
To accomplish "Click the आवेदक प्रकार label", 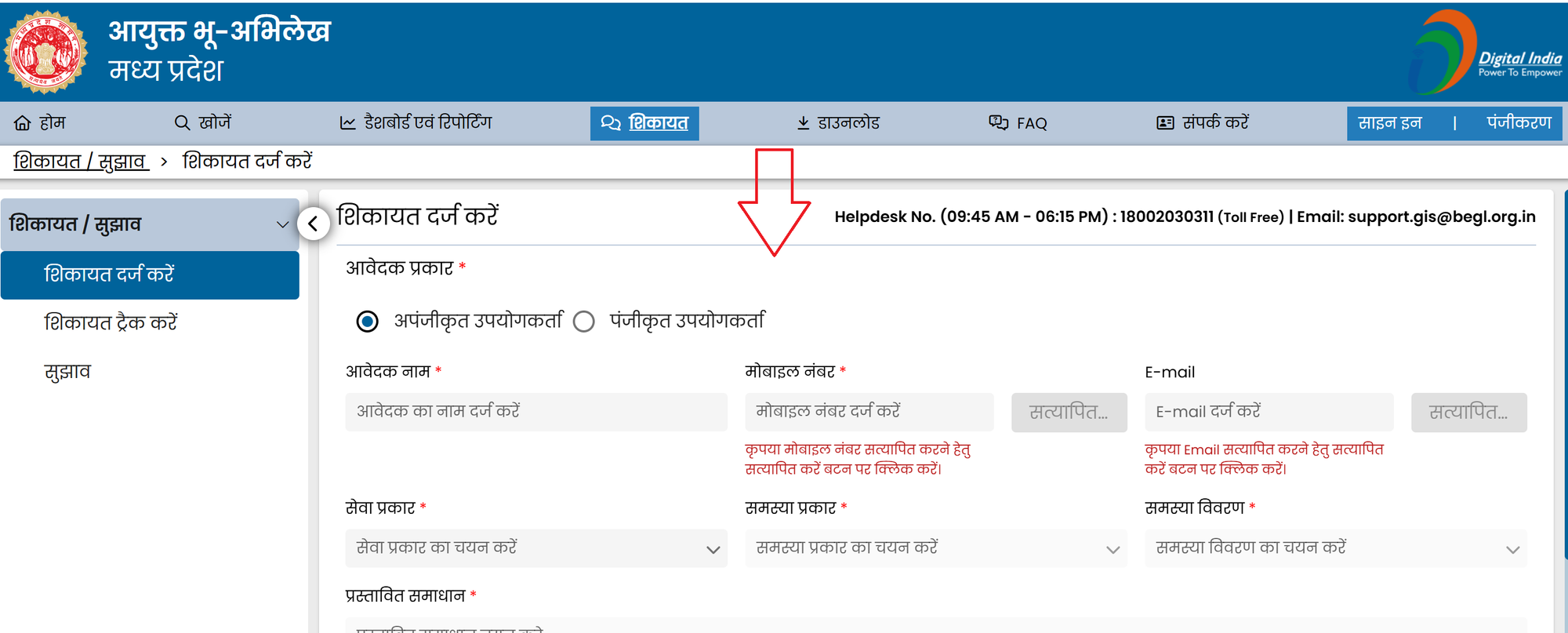I will point(400,268).
